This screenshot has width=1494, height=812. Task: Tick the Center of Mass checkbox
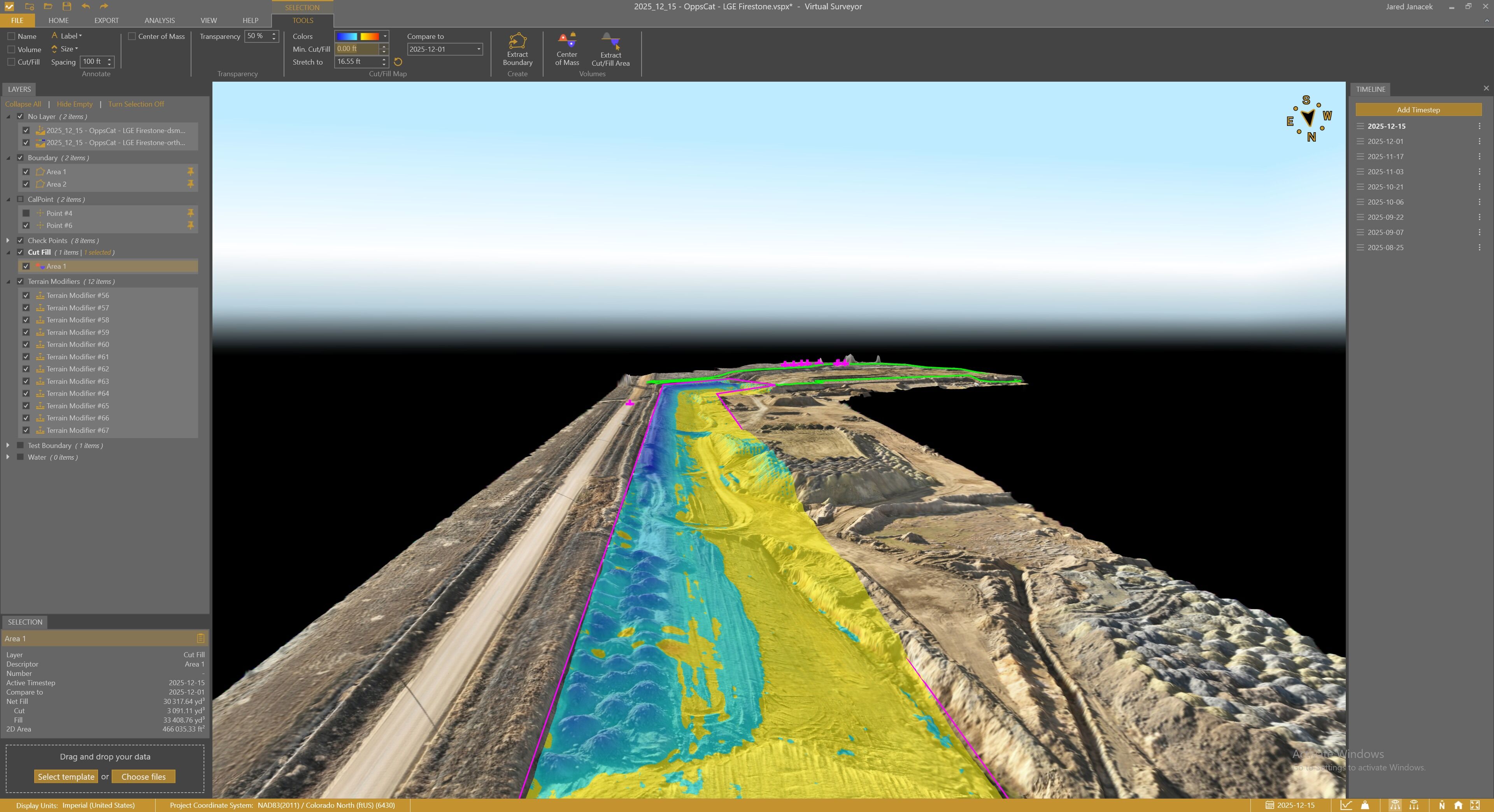point(132,36)
